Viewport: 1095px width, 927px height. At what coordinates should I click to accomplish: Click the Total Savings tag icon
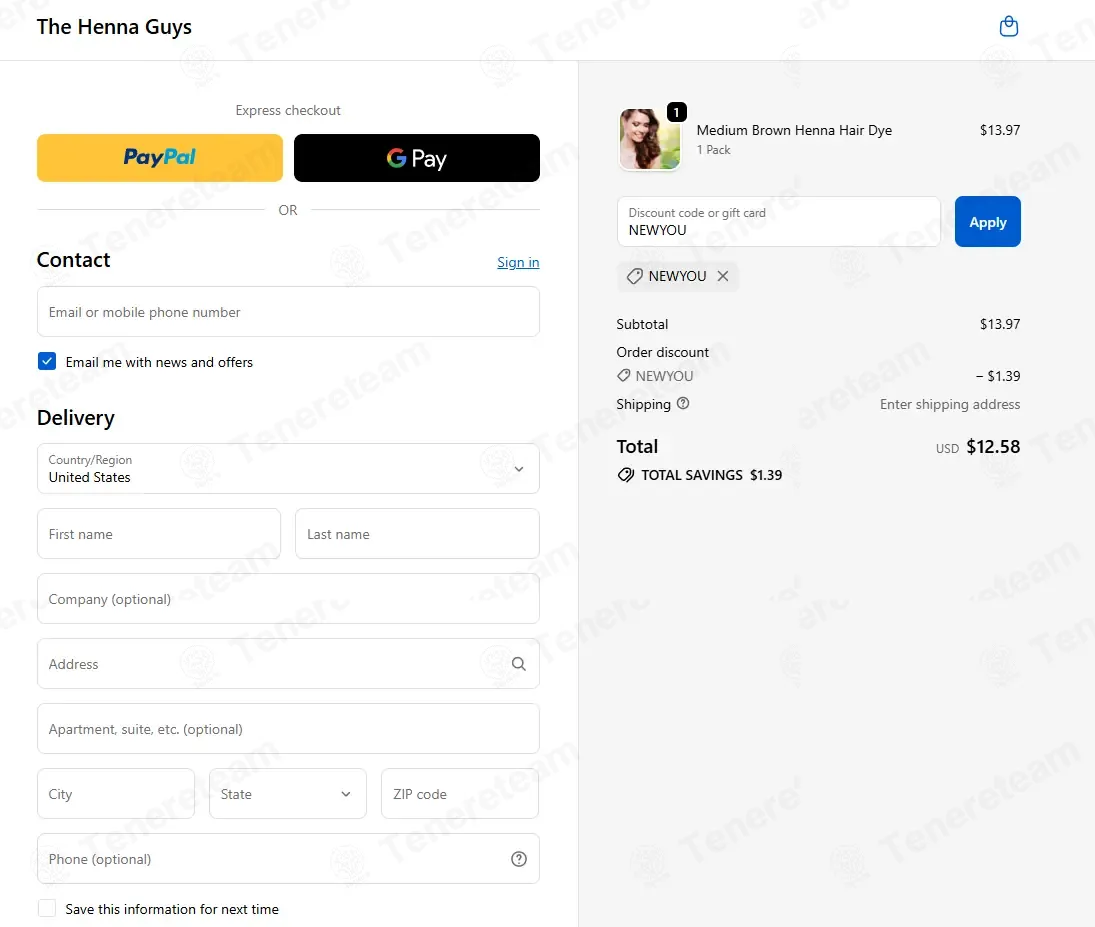[626, 475]
